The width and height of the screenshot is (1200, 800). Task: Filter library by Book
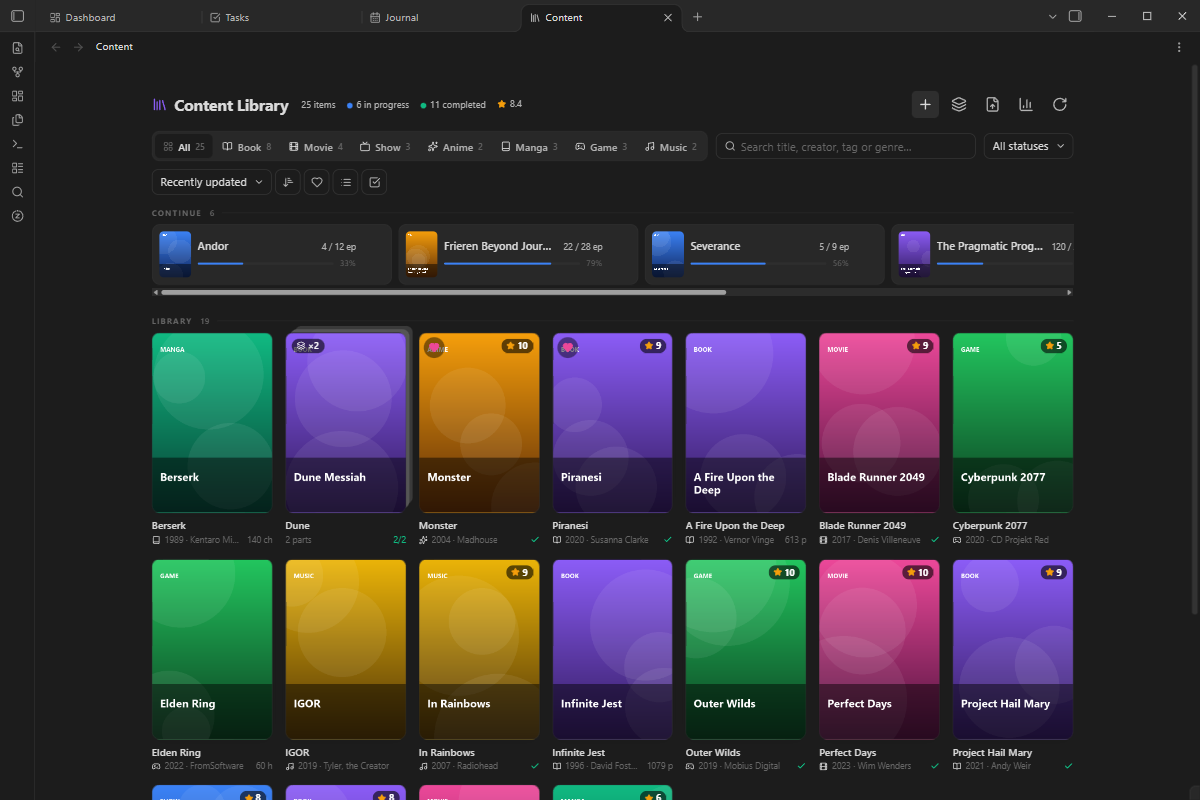click(x=247, y=147)
